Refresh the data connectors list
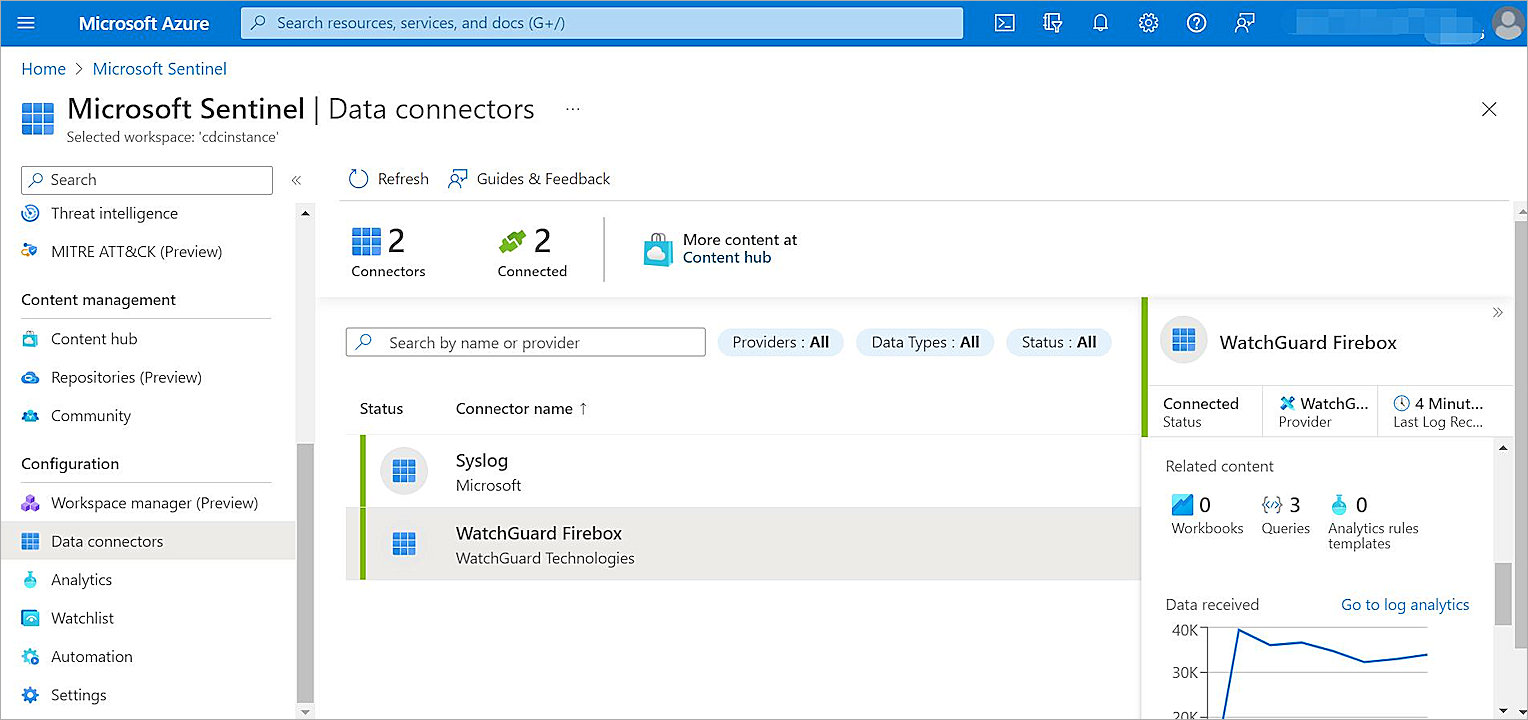1528x720 pixels. coord(388,178)
